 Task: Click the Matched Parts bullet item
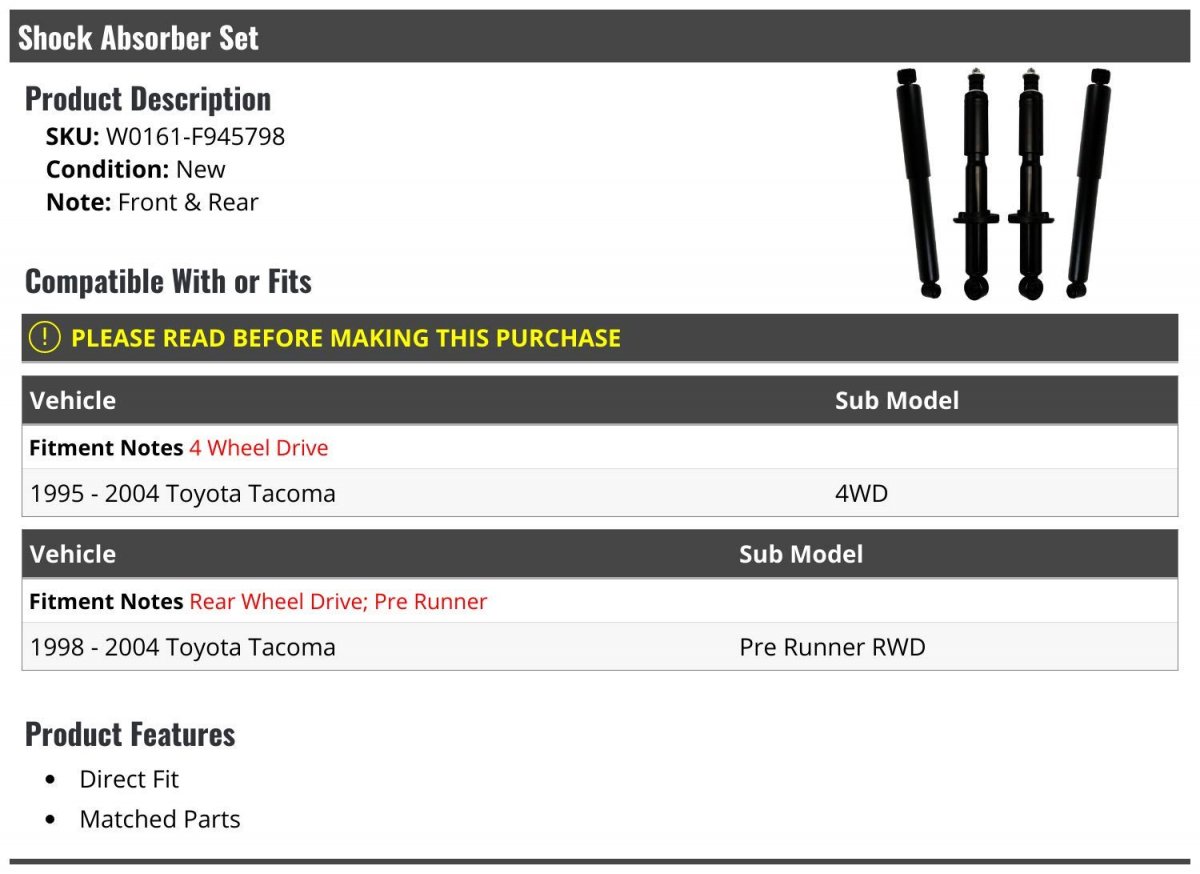(160, 819)
